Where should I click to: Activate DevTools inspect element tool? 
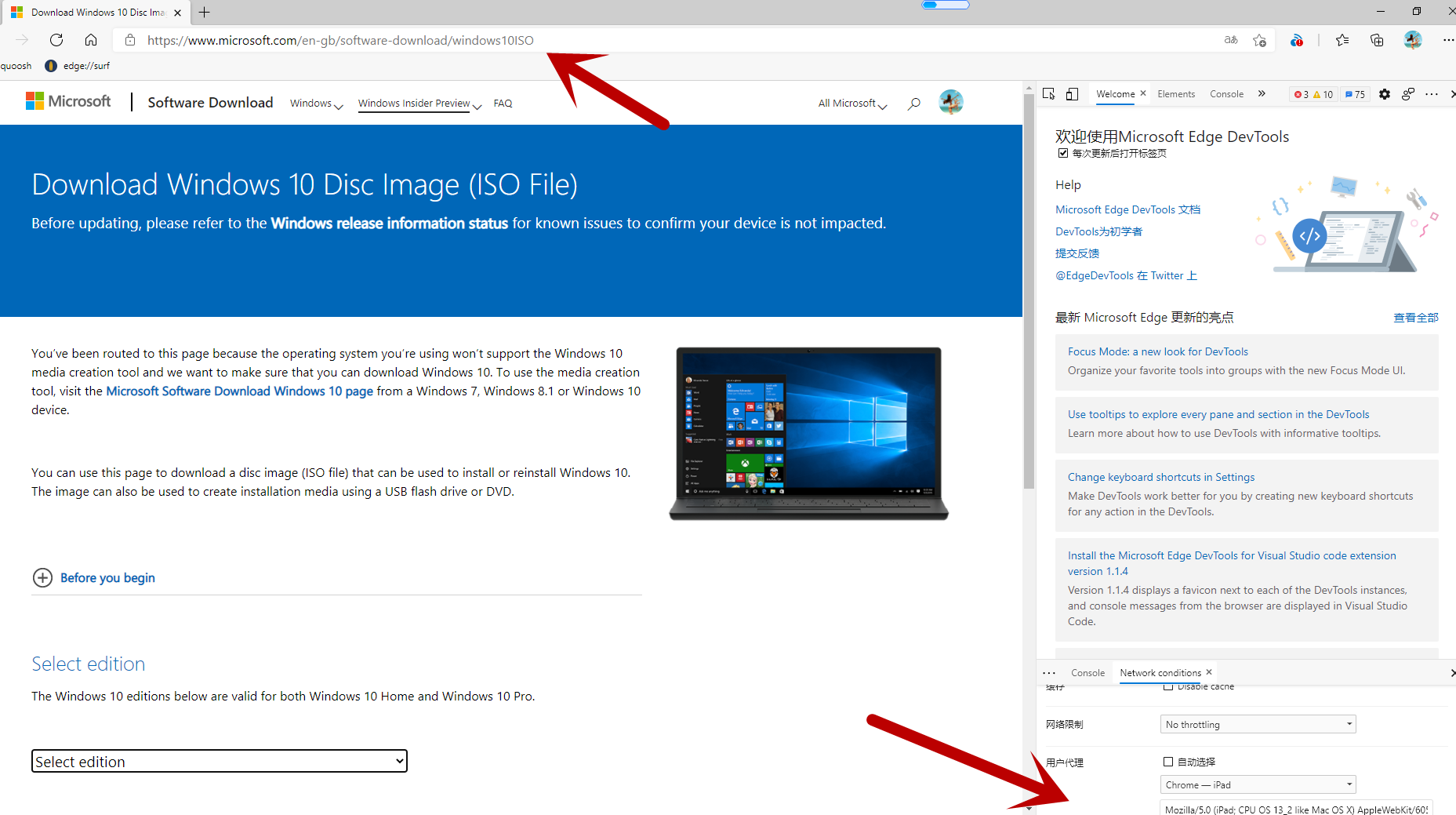1049,94
